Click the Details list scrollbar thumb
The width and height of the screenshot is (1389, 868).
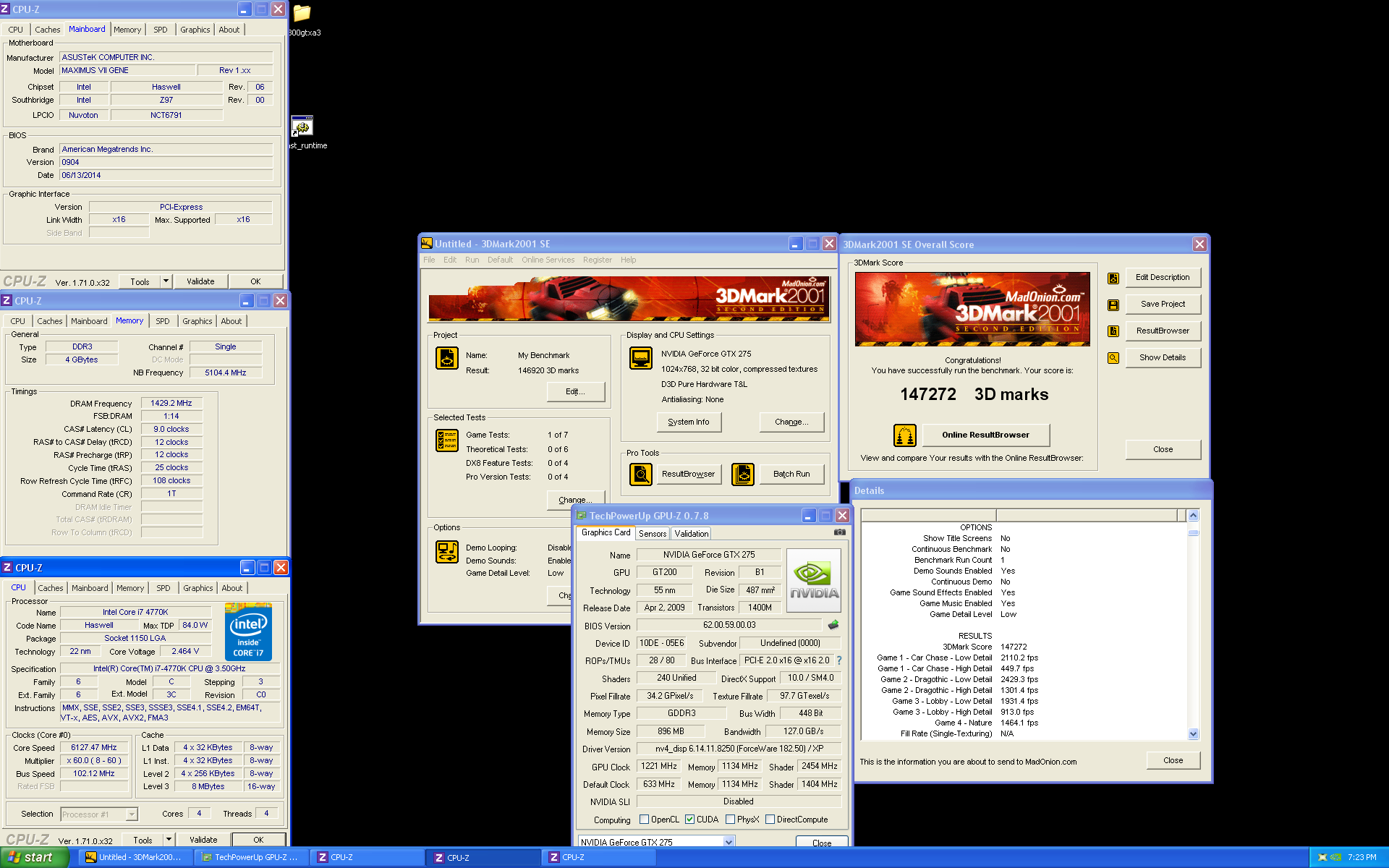click(1193, 532)
